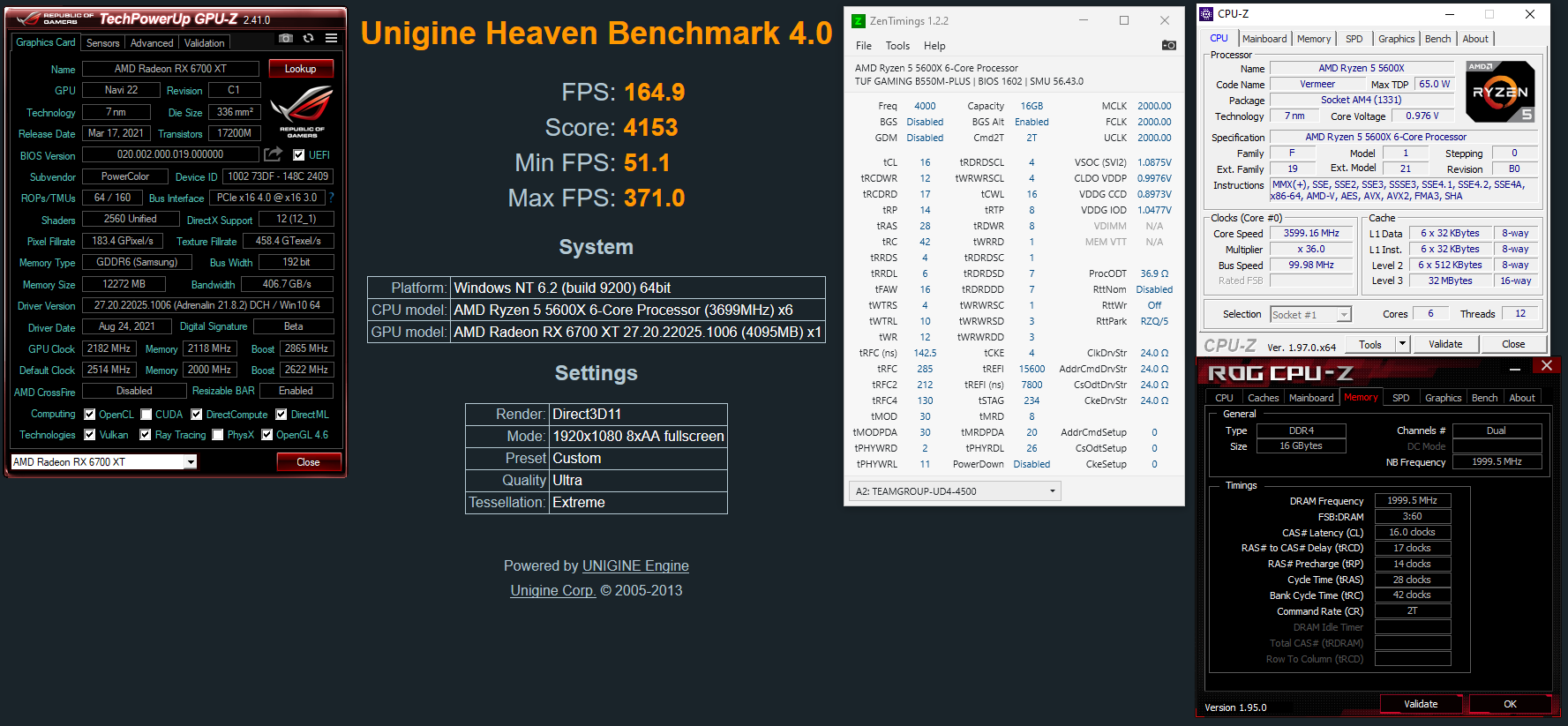Toggle the OpenCL checkbox

point(89,414)
